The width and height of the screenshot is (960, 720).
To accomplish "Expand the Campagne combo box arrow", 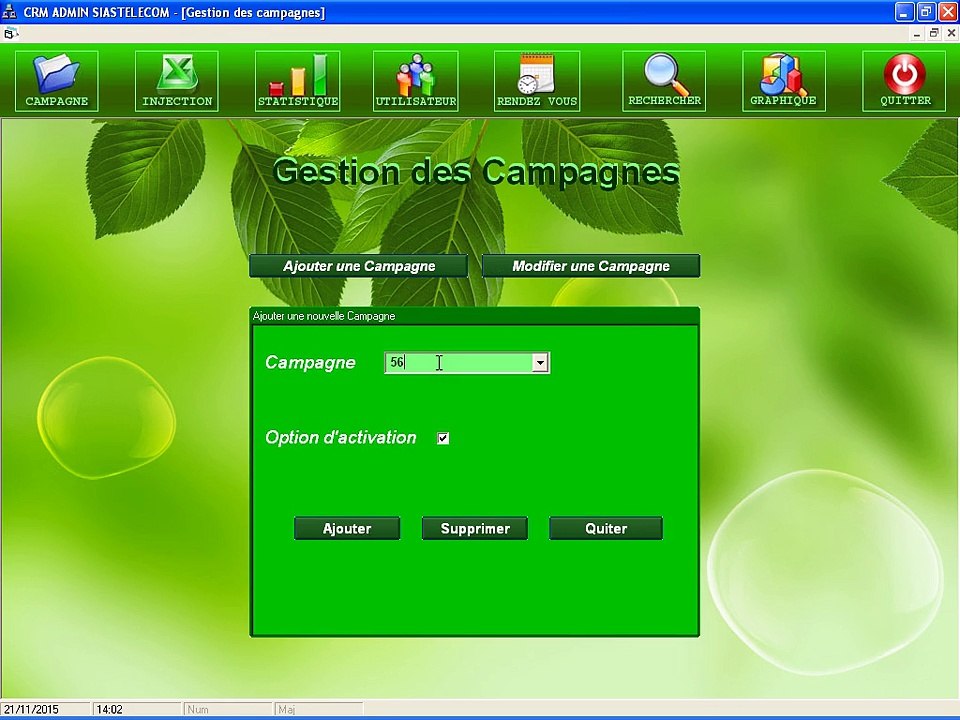I will click(540, 362).
